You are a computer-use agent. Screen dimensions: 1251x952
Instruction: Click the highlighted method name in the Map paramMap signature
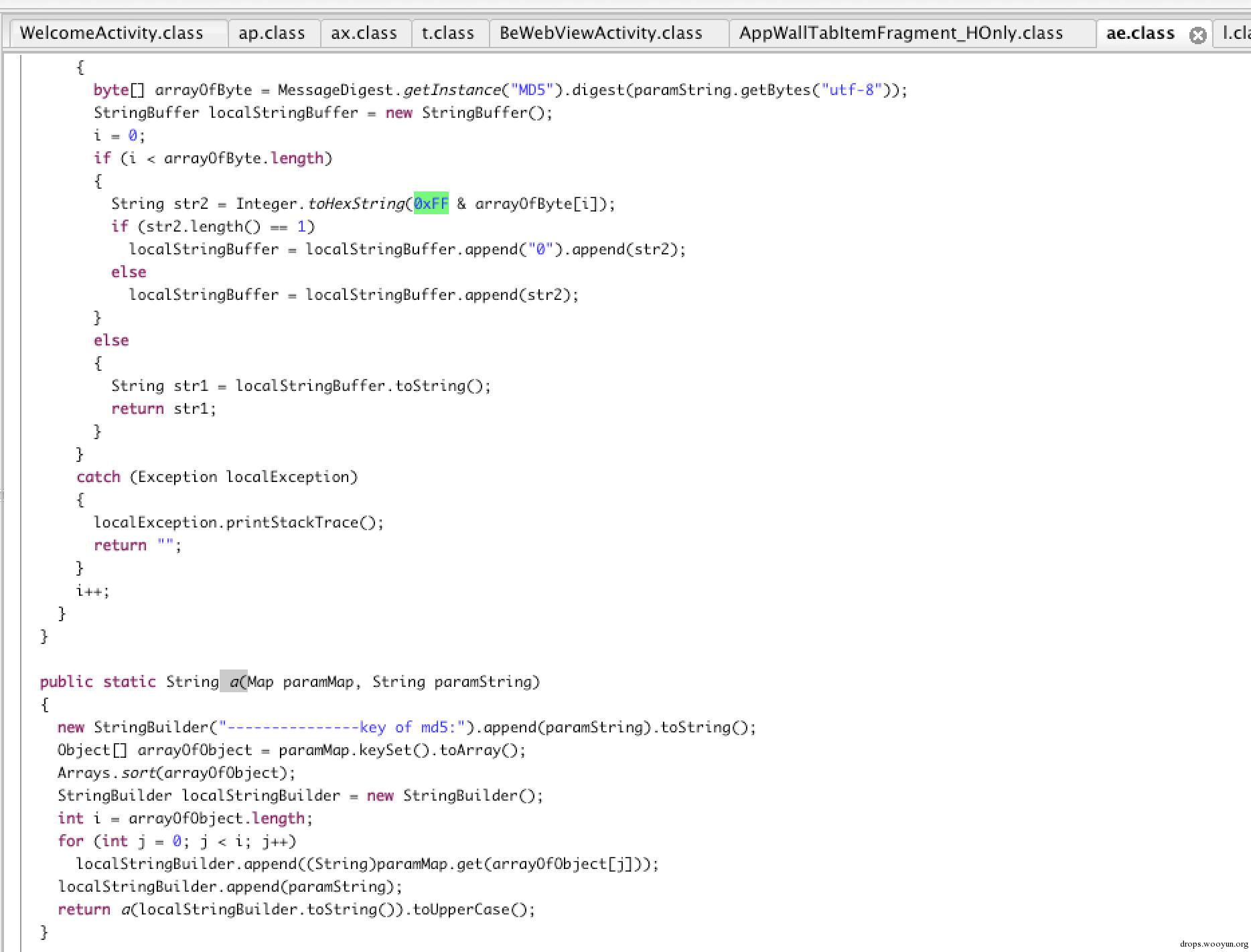[x=234, y=682]
